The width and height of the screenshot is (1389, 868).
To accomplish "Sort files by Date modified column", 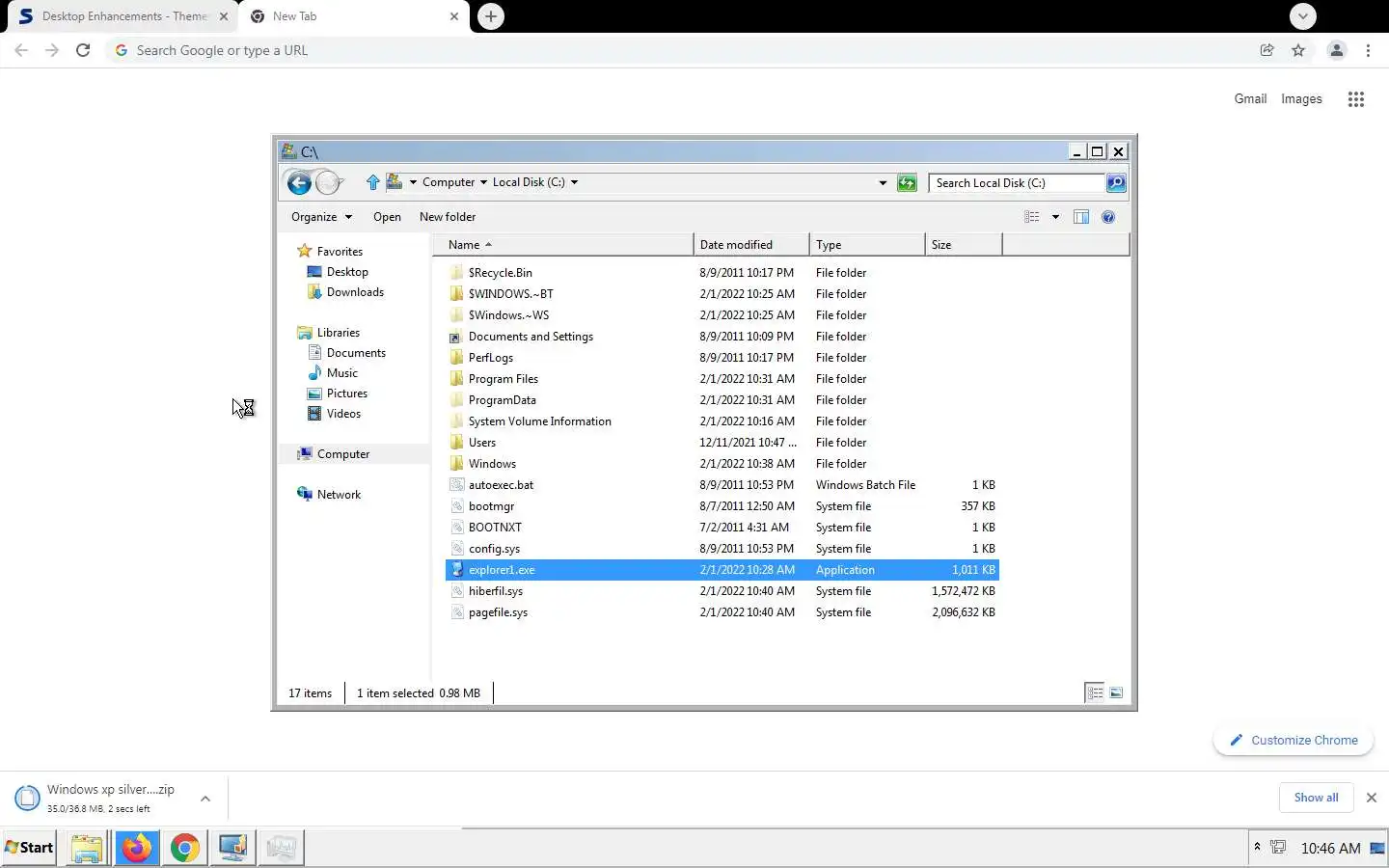I will click(x=751, y=245).
